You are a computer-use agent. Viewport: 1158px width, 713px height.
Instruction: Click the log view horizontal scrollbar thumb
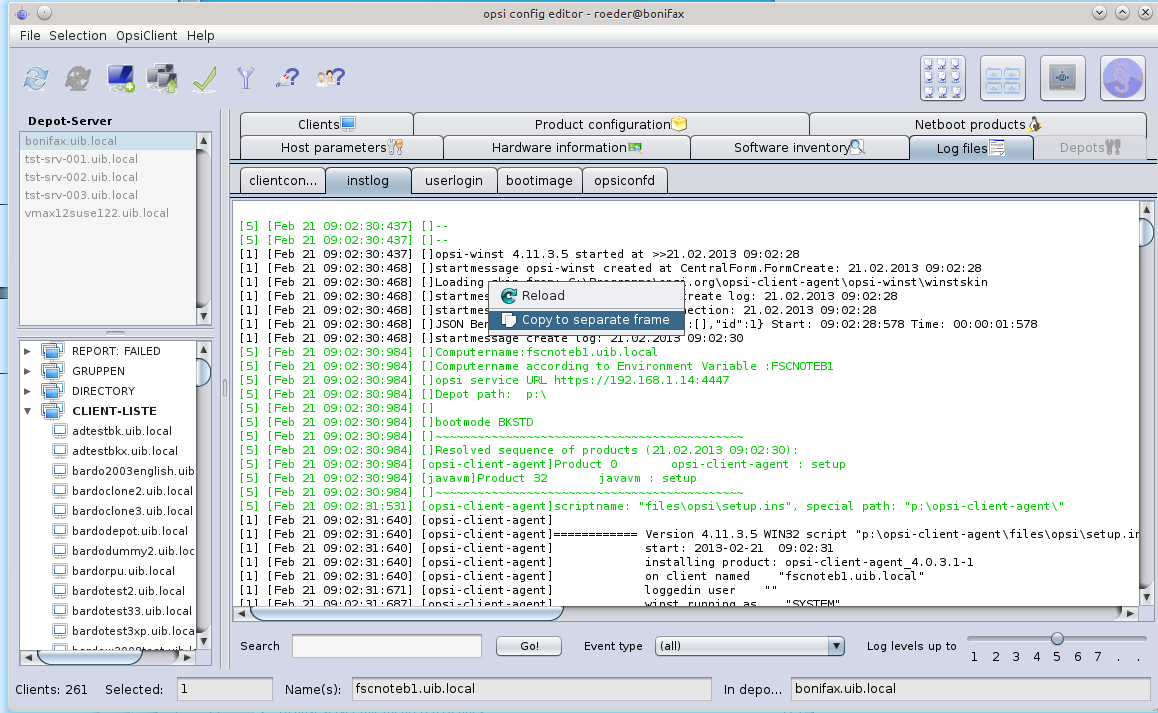[x=406, y=613]
